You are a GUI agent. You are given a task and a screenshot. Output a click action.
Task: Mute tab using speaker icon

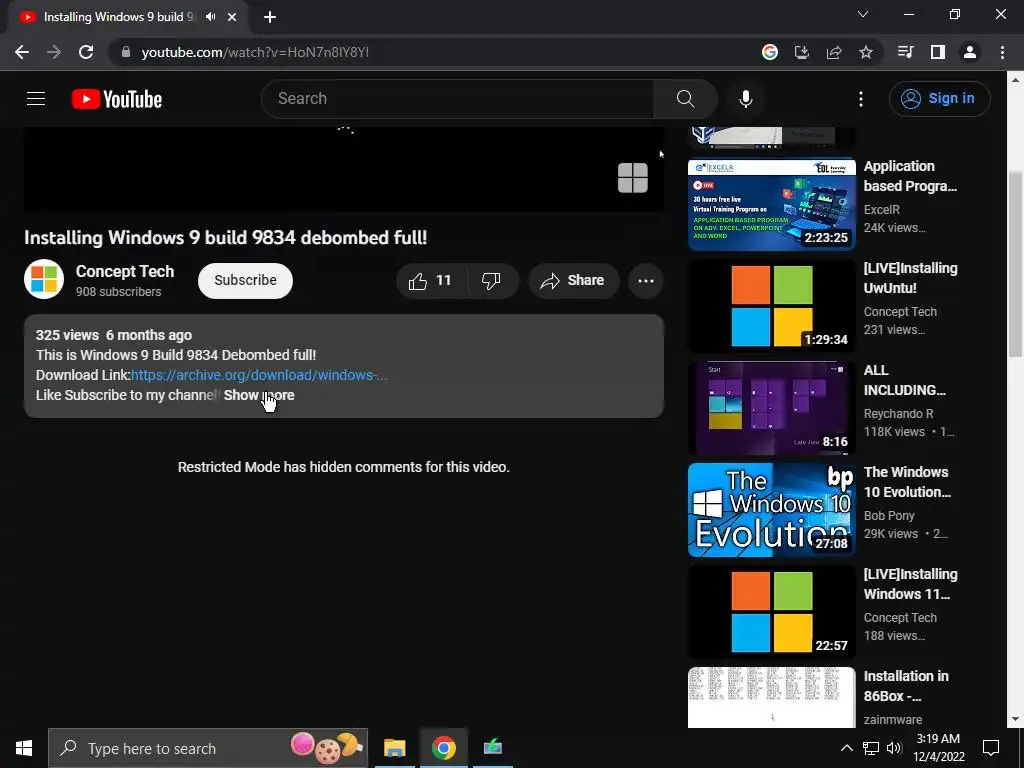coord(210,17)
